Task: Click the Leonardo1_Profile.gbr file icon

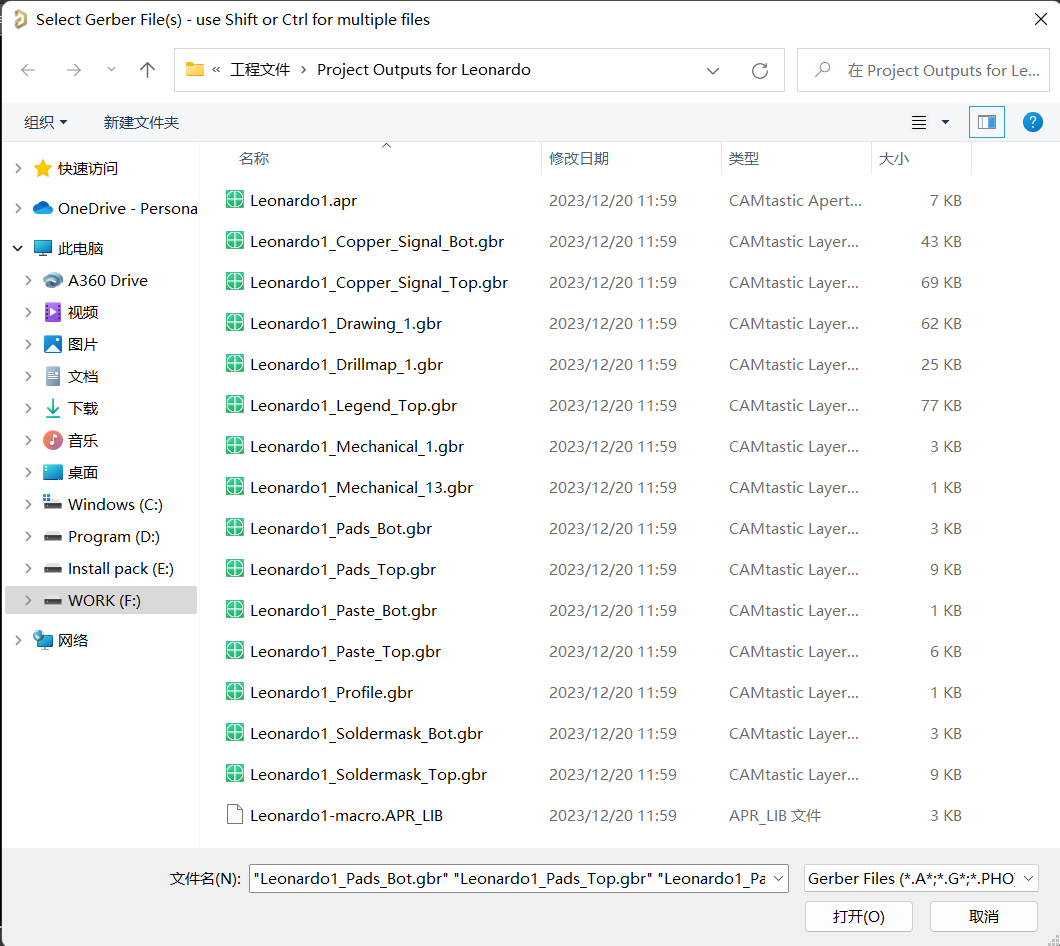Action: click(235, 692)
